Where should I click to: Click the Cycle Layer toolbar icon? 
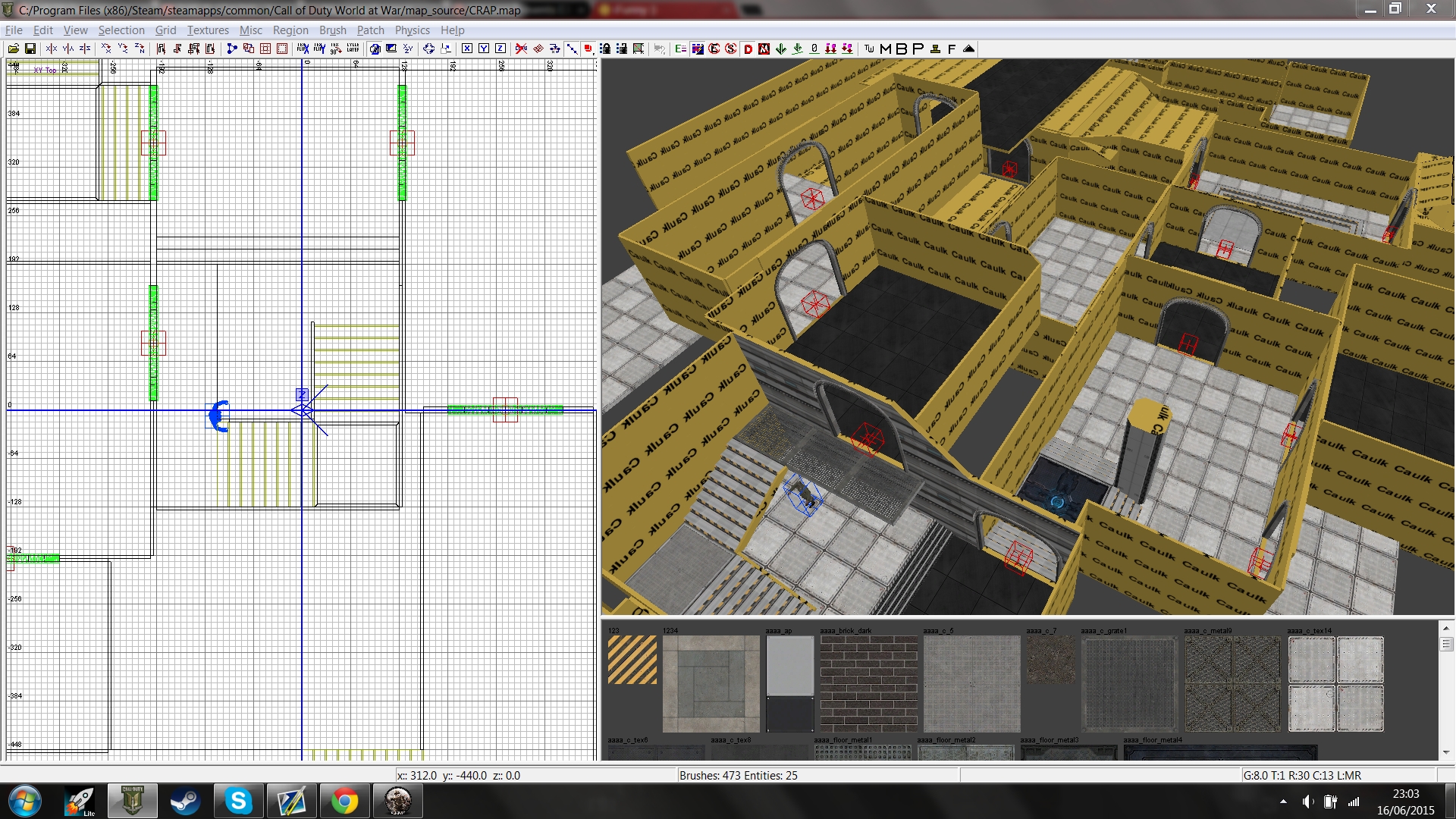click(x=353, y=49)
